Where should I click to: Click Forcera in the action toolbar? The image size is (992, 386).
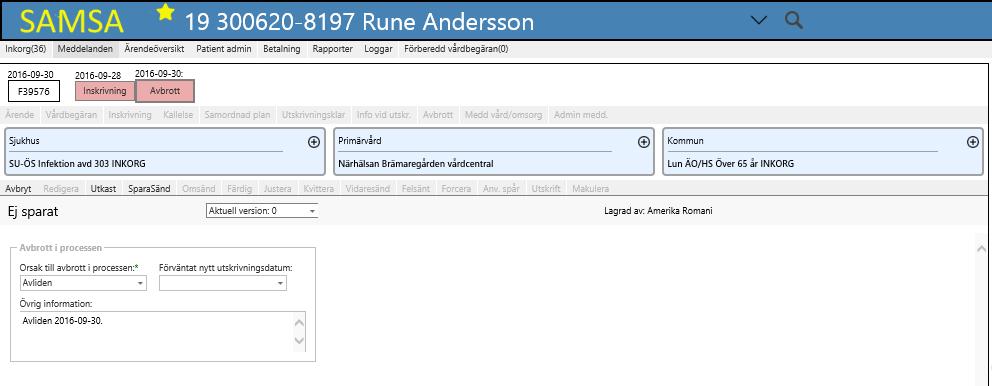(x=456, y=189)
